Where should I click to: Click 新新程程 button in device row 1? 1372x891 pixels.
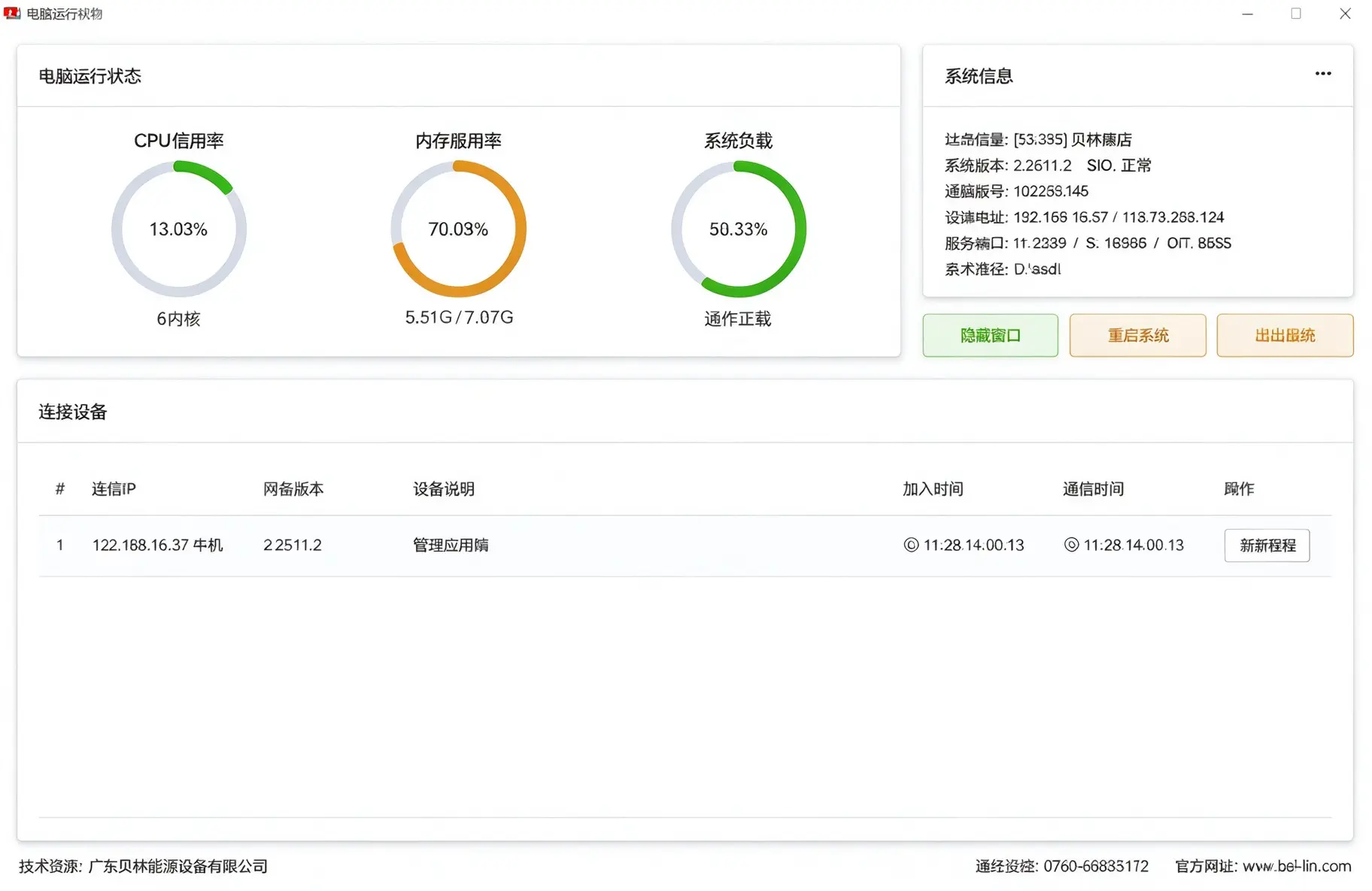click(1267, 546)
